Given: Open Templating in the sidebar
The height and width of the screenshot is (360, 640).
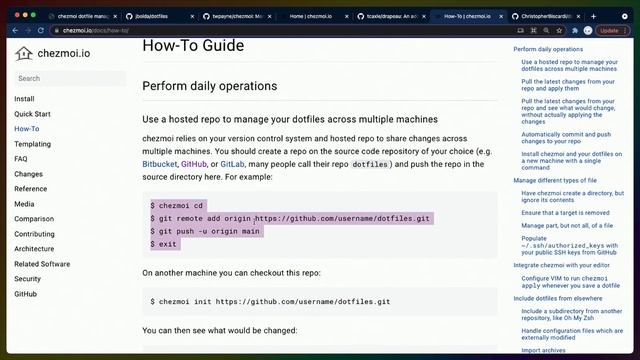Looking at the screenshot, I should (33, 144).
